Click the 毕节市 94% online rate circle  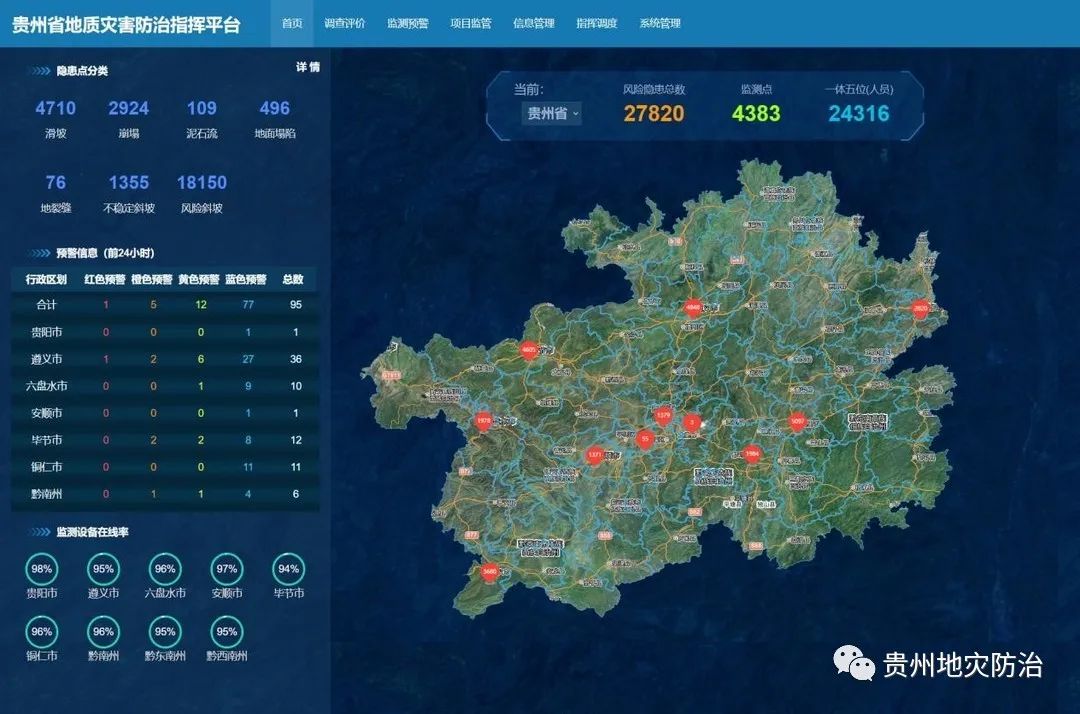pos(289,569)
